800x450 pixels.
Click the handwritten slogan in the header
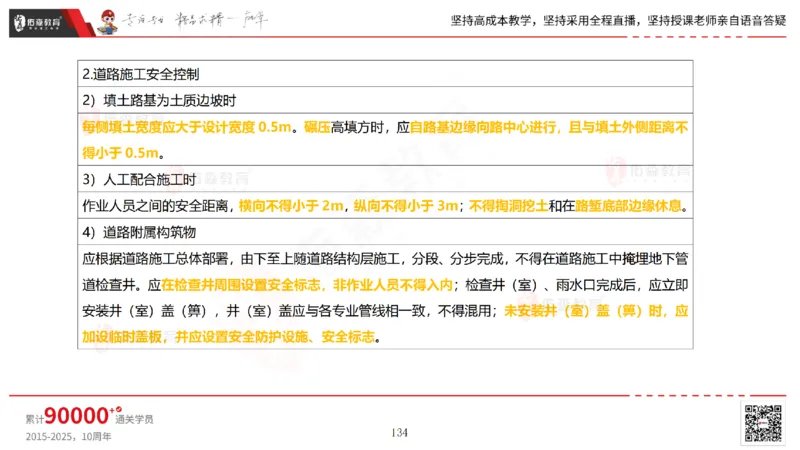[x=194, y=21]
